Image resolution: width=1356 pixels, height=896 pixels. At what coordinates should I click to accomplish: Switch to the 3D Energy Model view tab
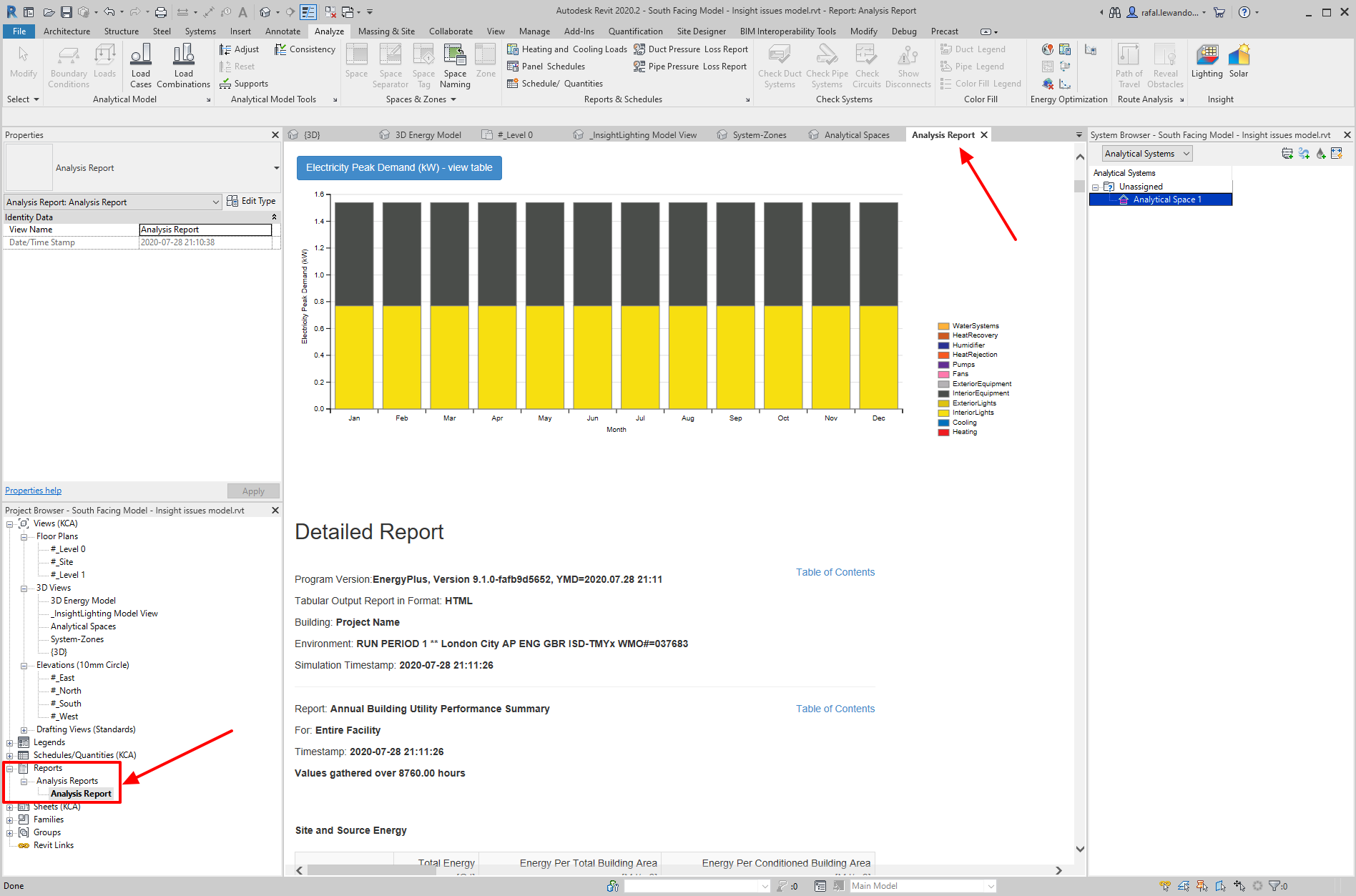pos(427,135)
